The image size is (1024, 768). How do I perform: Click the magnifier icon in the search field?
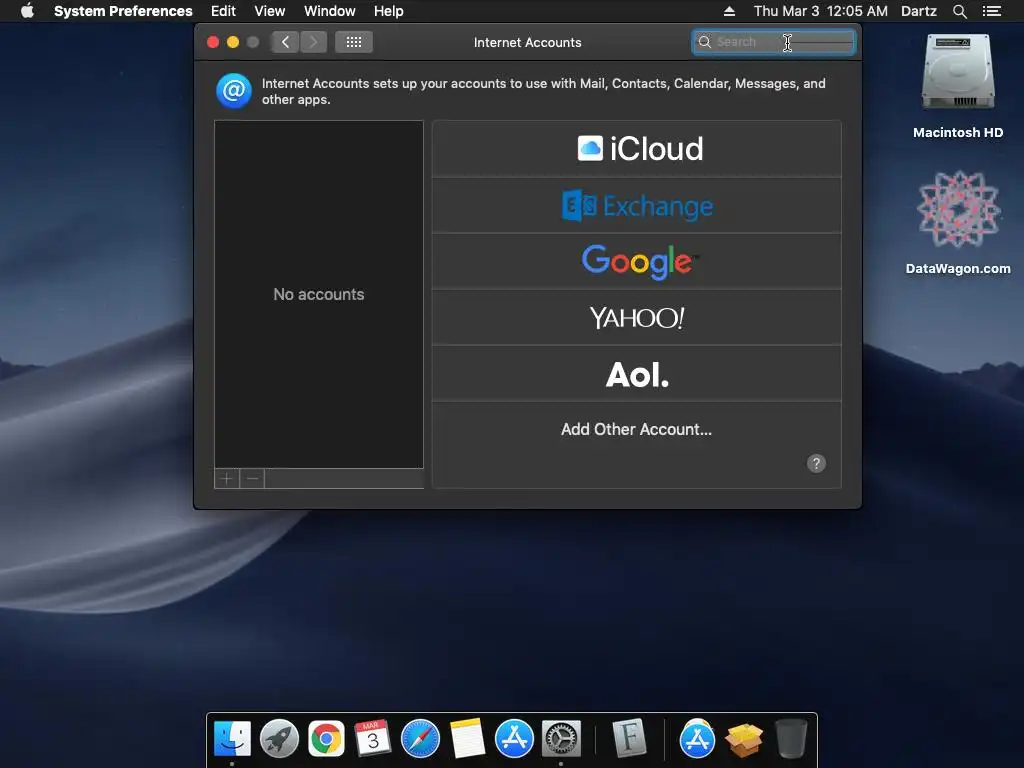pyautogui.click(x=705, y=42)
